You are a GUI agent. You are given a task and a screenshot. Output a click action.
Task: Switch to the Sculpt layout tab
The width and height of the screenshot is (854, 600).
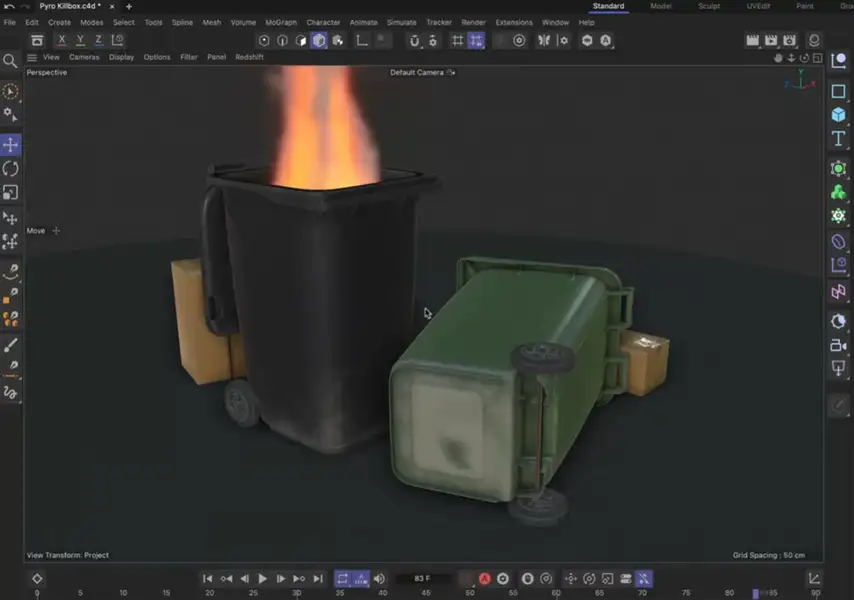pyautogui.click(x=707, y=6)
